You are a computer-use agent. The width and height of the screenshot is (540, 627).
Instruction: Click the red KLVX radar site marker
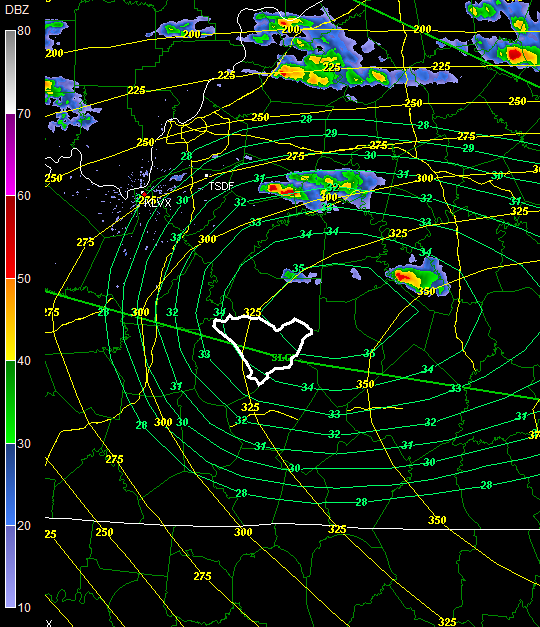144,194
